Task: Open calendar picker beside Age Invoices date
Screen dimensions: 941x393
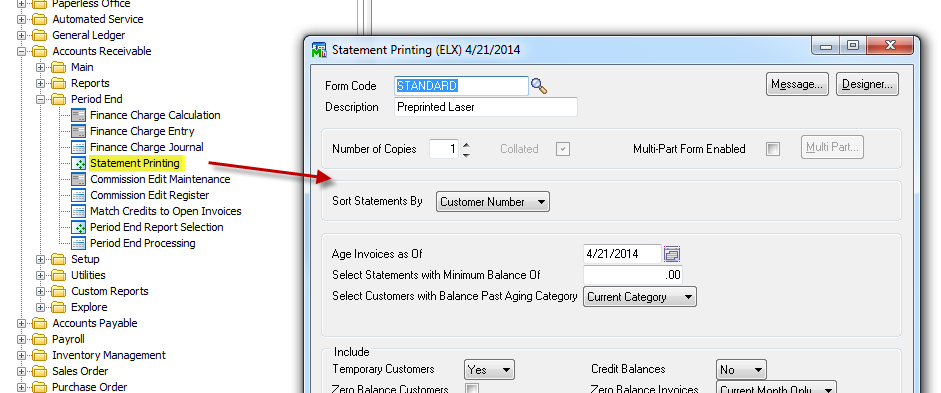Action: [672, 254]
